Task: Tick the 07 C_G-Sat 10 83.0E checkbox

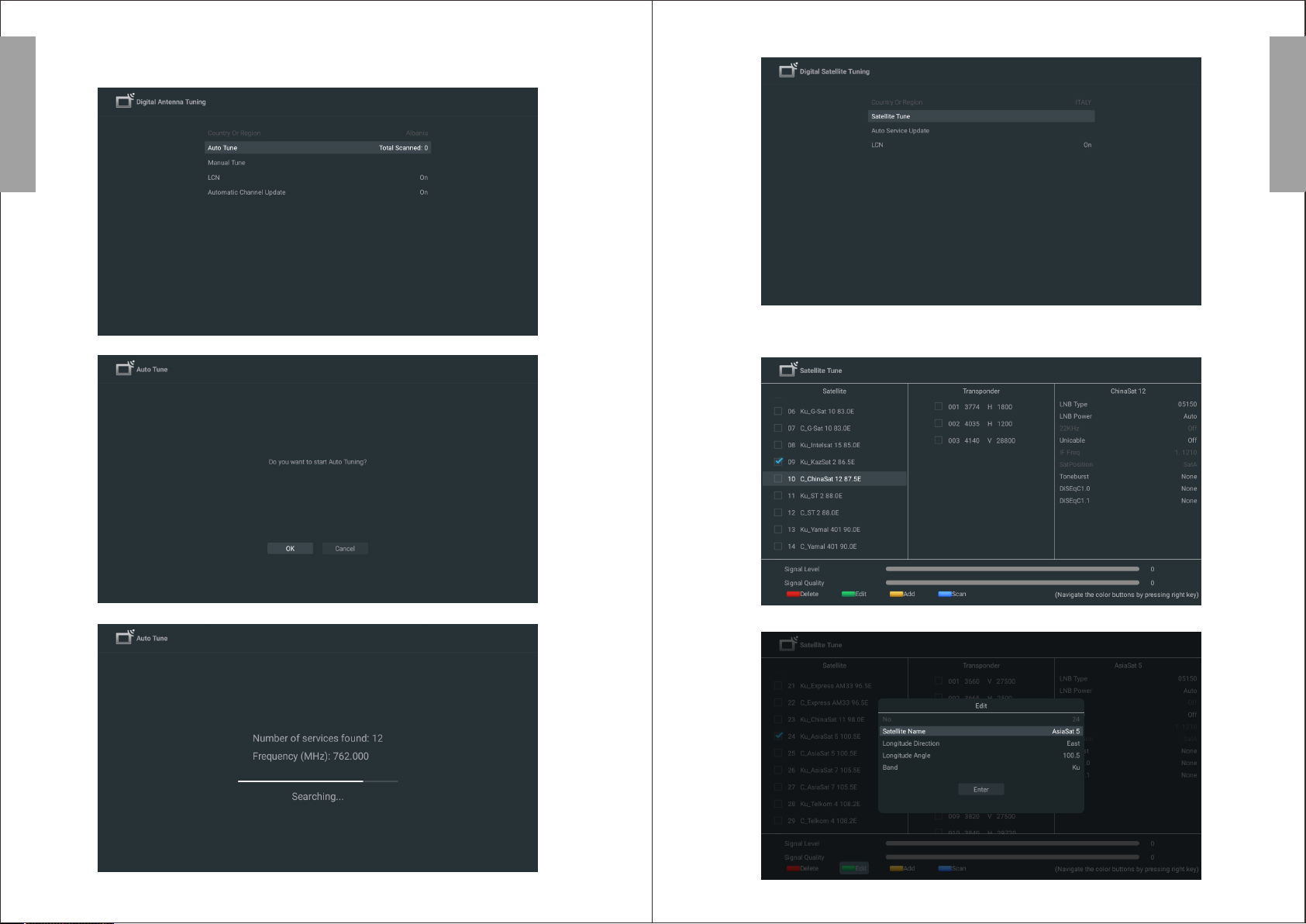Action: [778, 428]
